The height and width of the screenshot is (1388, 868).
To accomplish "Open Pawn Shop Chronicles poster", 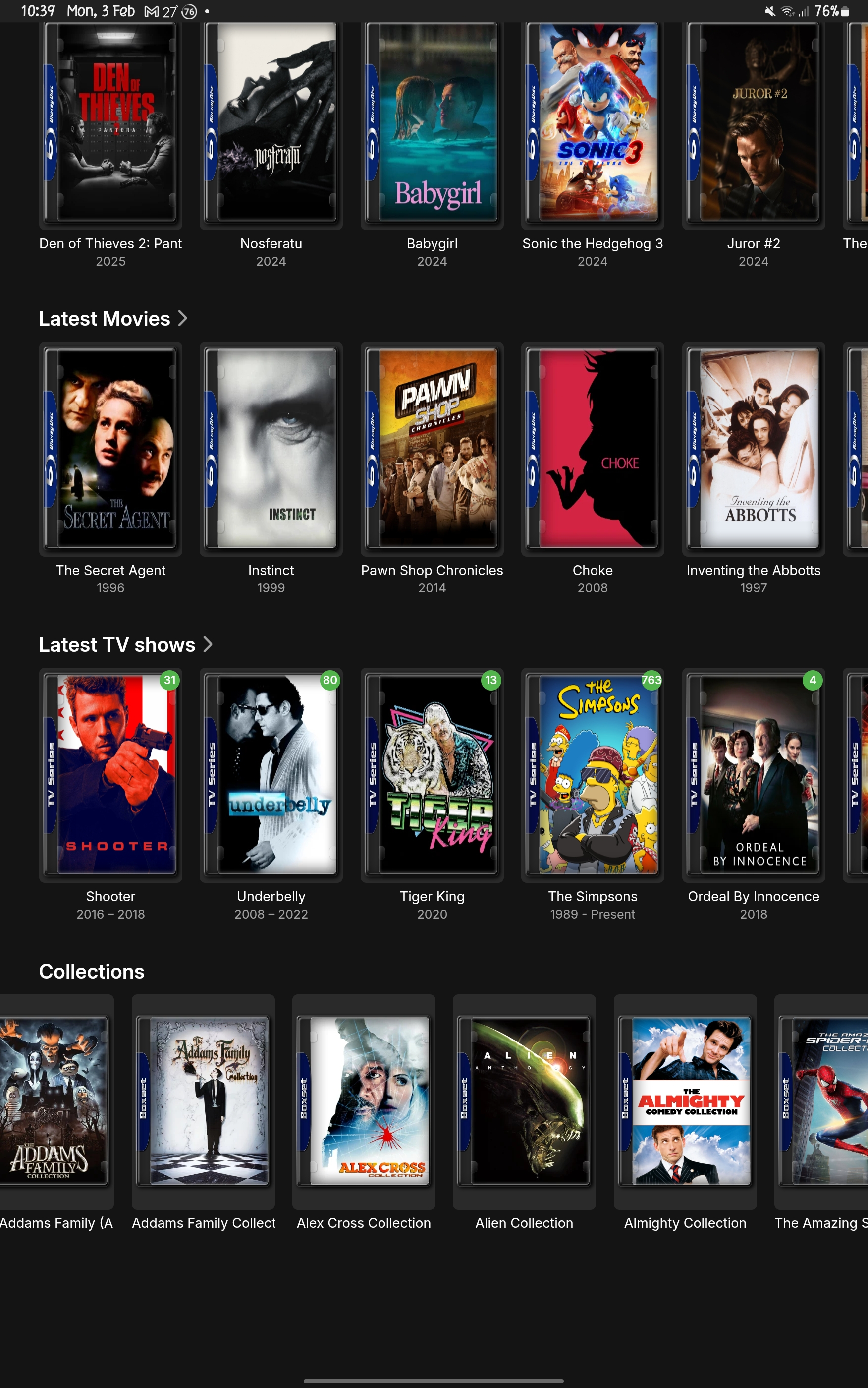I will pyautogui.click(x=432, y=449).
